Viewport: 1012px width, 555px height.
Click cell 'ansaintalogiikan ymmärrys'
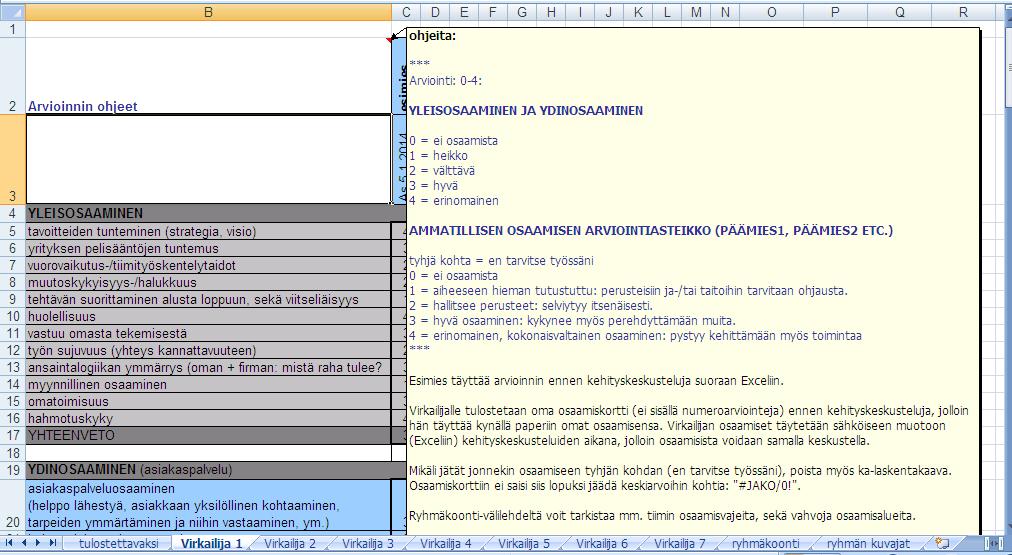pyautogui.click(x=208, y=367)
